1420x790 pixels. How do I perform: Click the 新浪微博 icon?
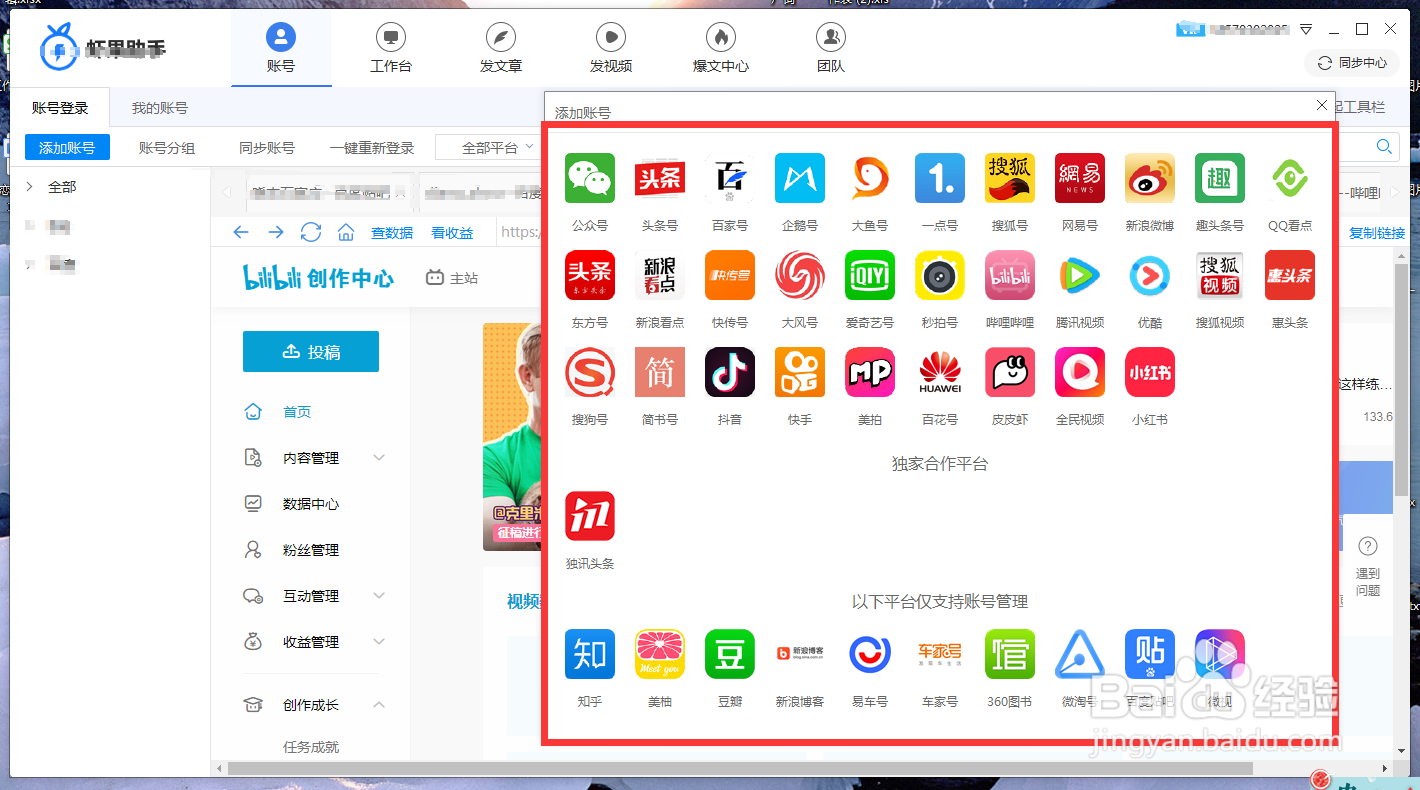[1149, 178]
